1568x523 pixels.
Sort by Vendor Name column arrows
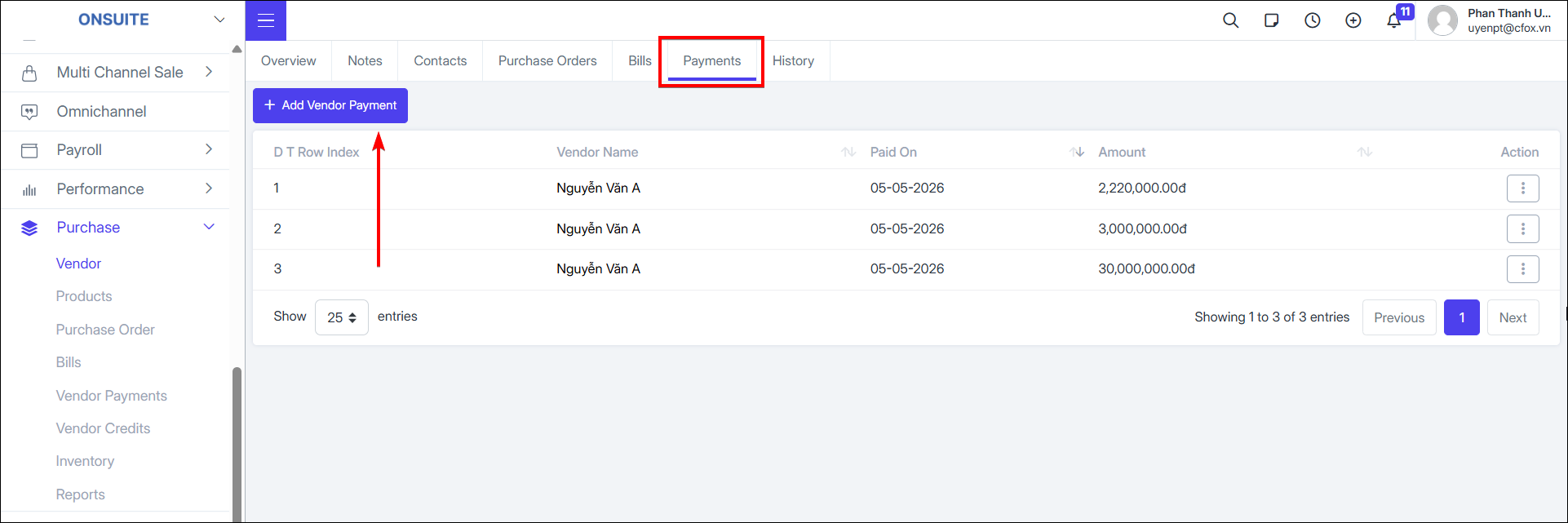click(848, 152)
